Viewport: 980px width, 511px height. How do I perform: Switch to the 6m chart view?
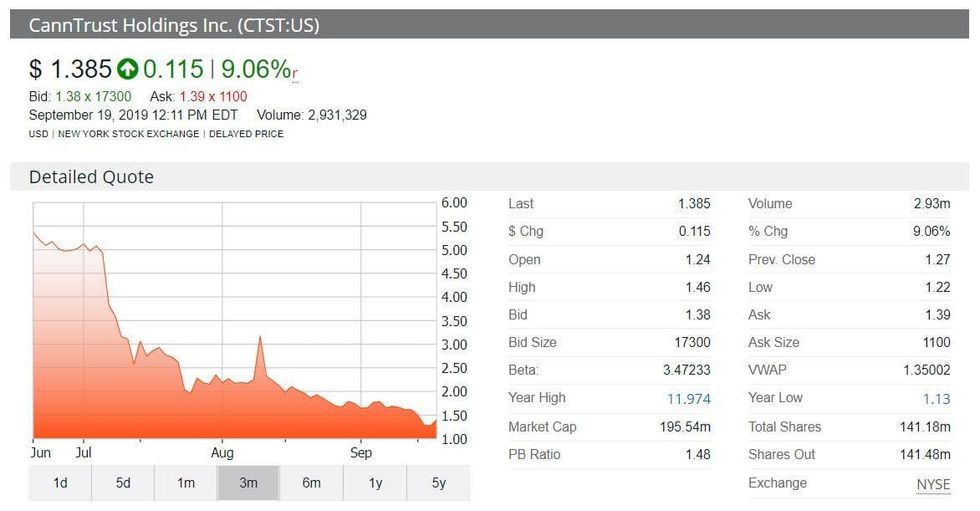311,483
